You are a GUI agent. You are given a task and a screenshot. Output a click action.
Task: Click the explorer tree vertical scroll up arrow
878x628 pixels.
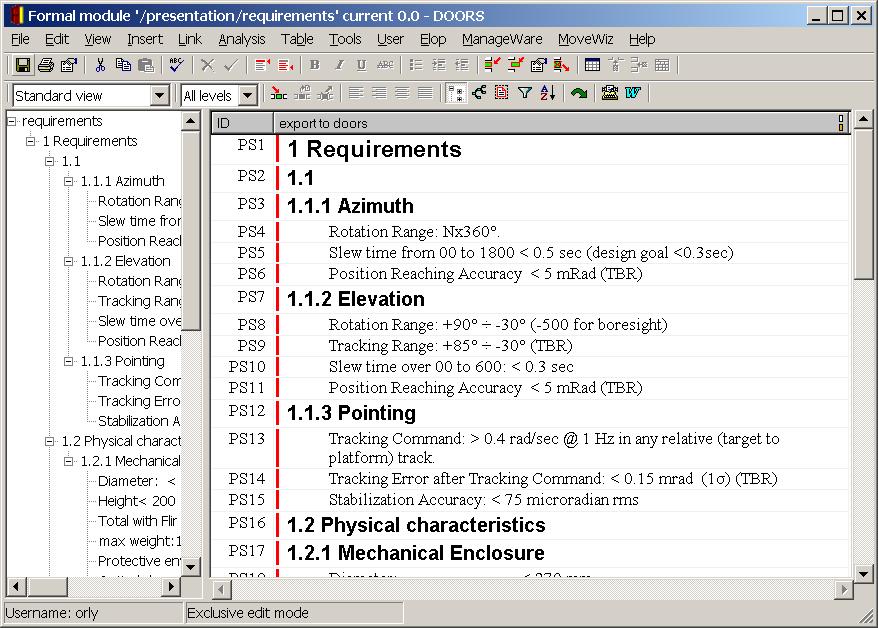pyautogui.click(x=190, y=121)
